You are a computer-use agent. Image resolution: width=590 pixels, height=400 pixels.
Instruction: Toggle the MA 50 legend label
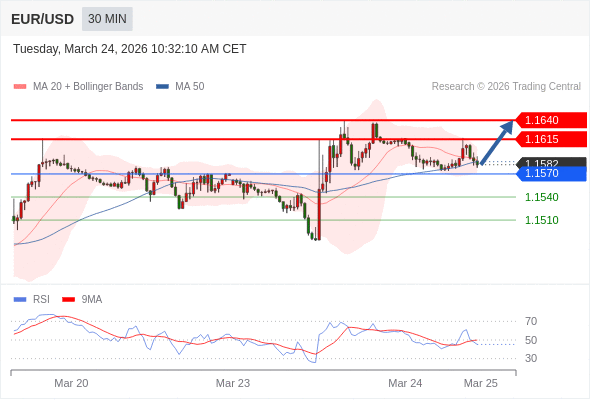click(190, 87)
